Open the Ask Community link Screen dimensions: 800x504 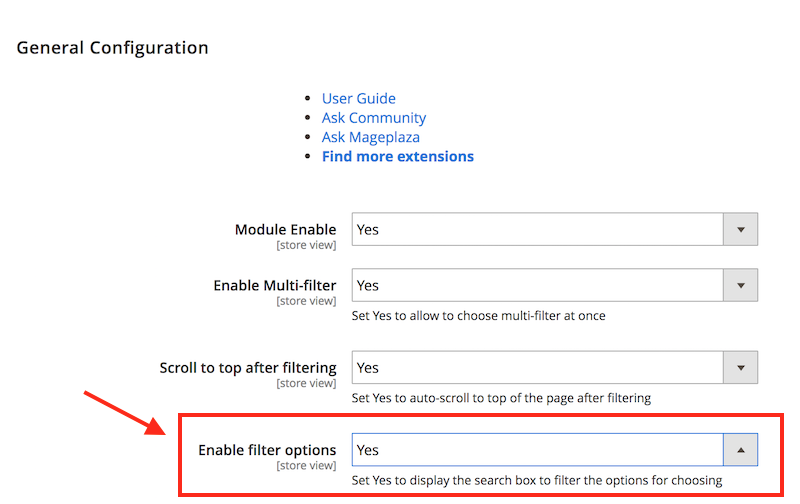click(374, 118)
